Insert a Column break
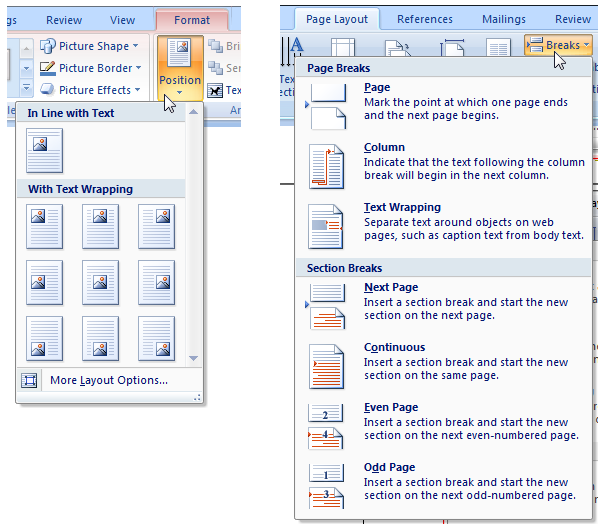Viewport: 605px width, 524px height. [x=443, y=166]
